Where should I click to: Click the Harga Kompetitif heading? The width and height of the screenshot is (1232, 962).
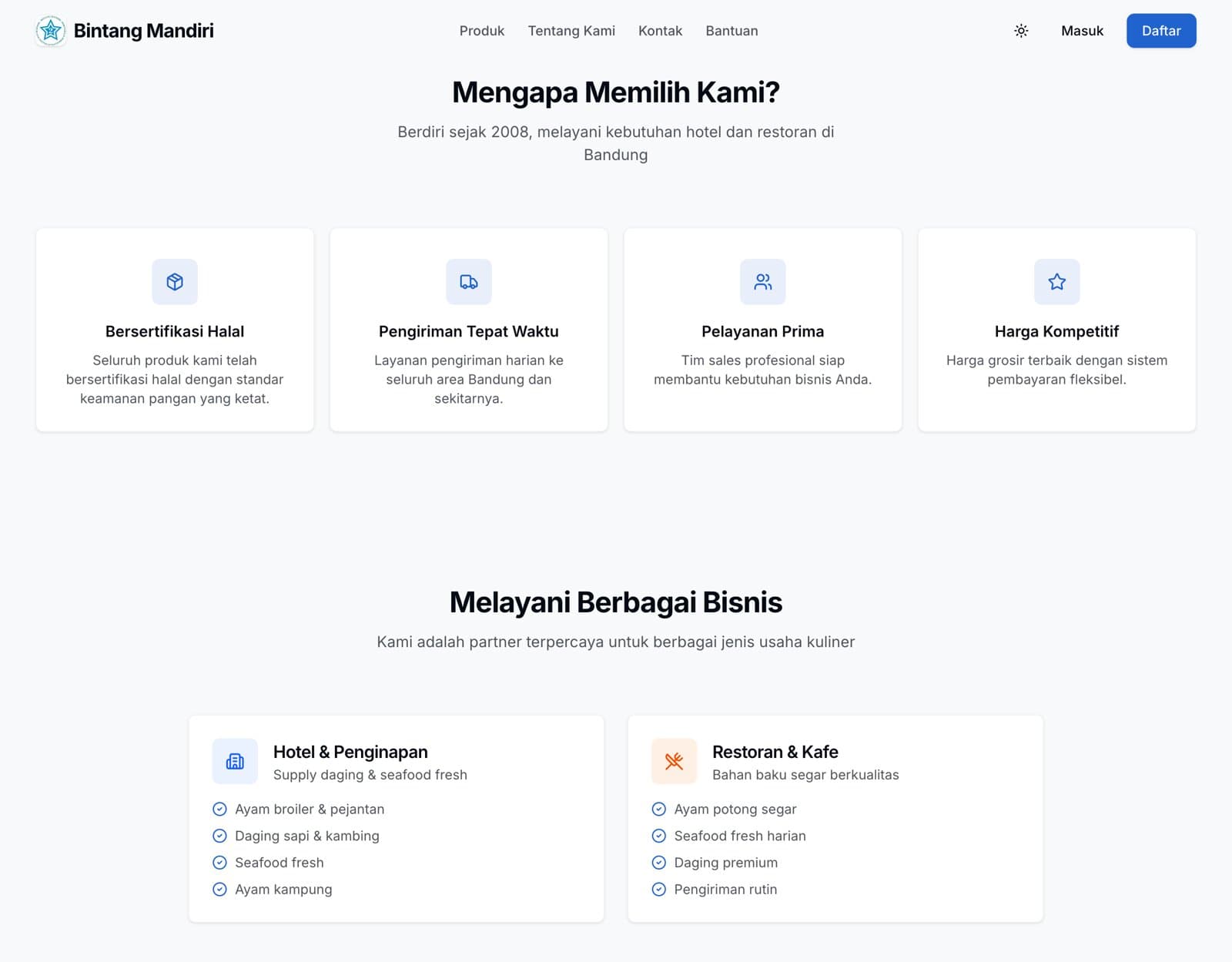1057,331
